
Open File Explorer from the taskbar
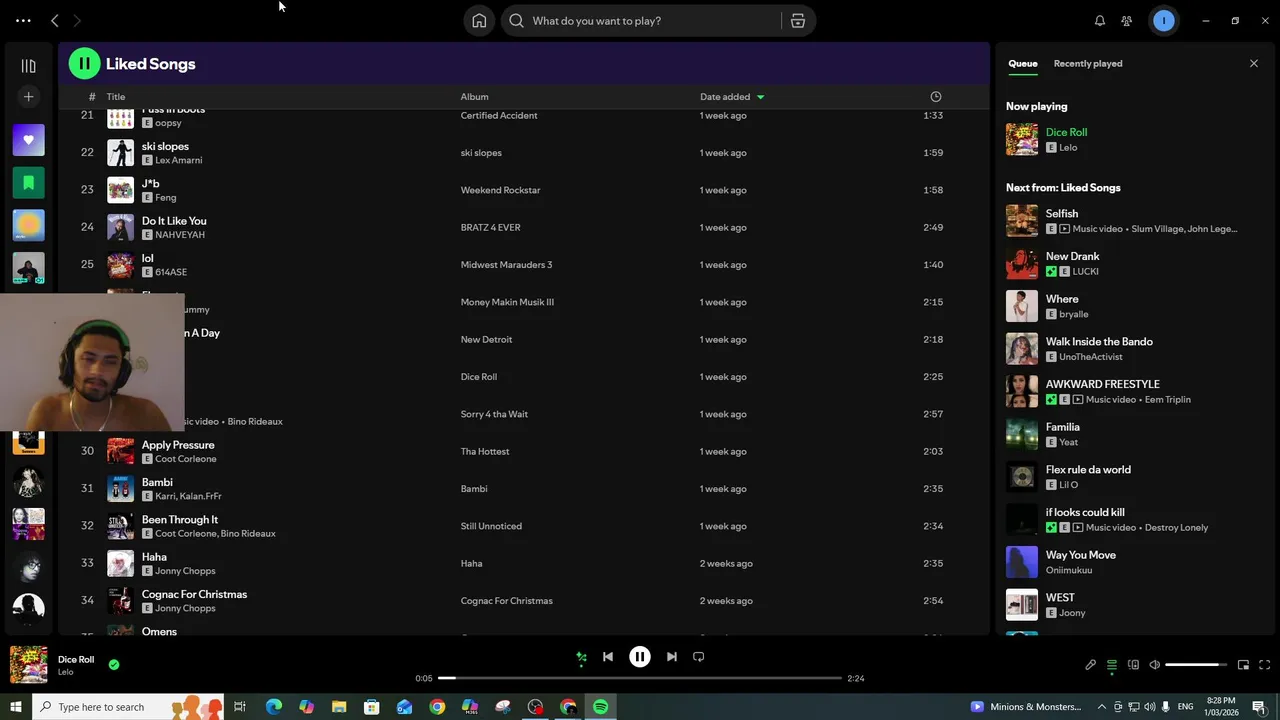tap(339, 707)
